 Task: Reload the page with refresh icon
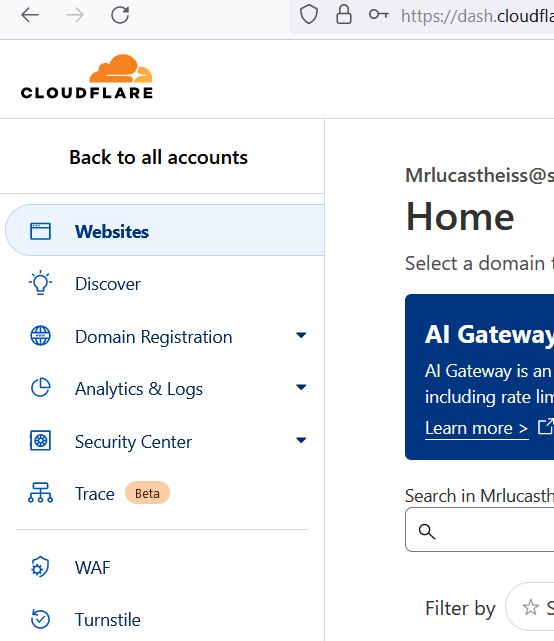tap(120, 16)
